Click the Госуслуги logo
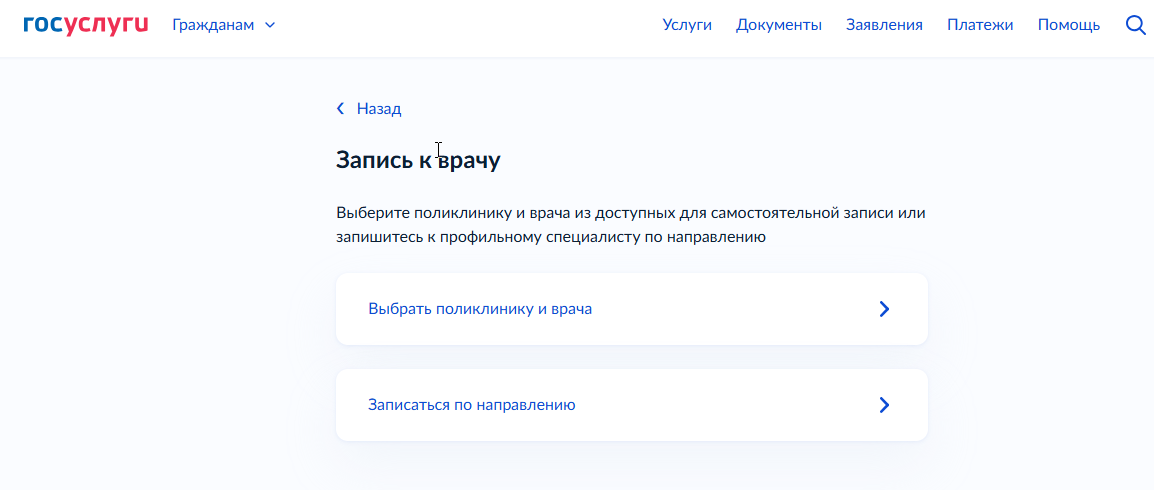The height and width of the screenshot is (490, 1154). [x=85, y=24]
